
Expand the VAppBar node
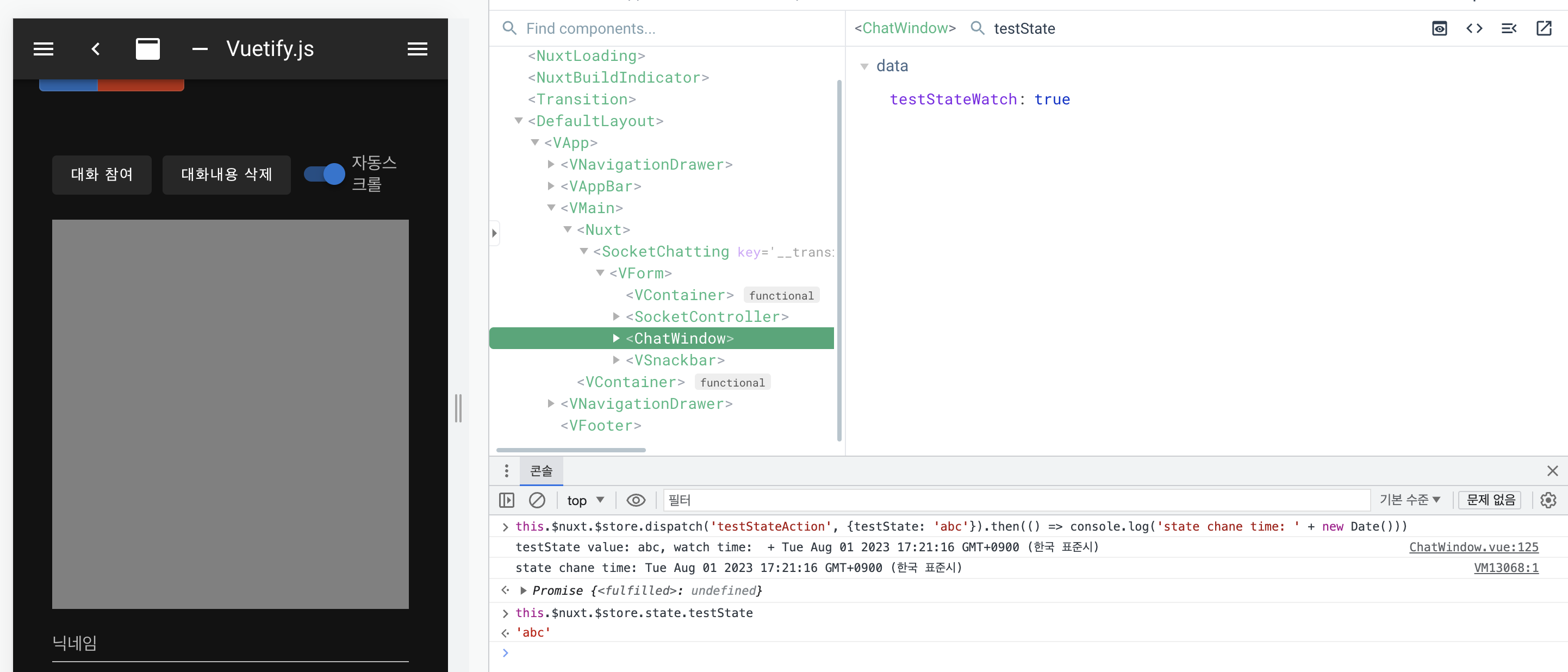[x=551, y=185]
